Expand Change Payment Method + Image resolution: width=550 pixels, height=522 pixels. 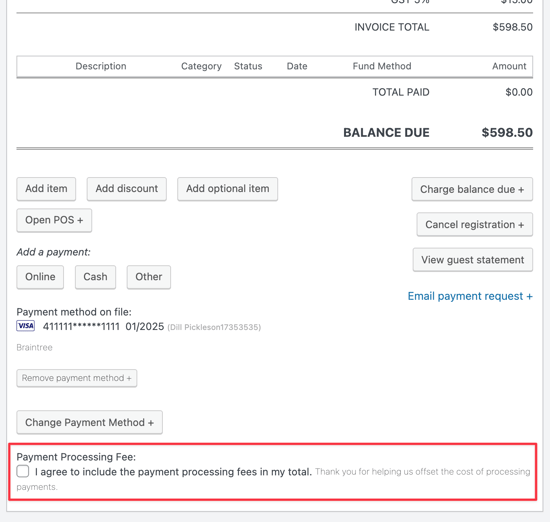coord(89,422)
